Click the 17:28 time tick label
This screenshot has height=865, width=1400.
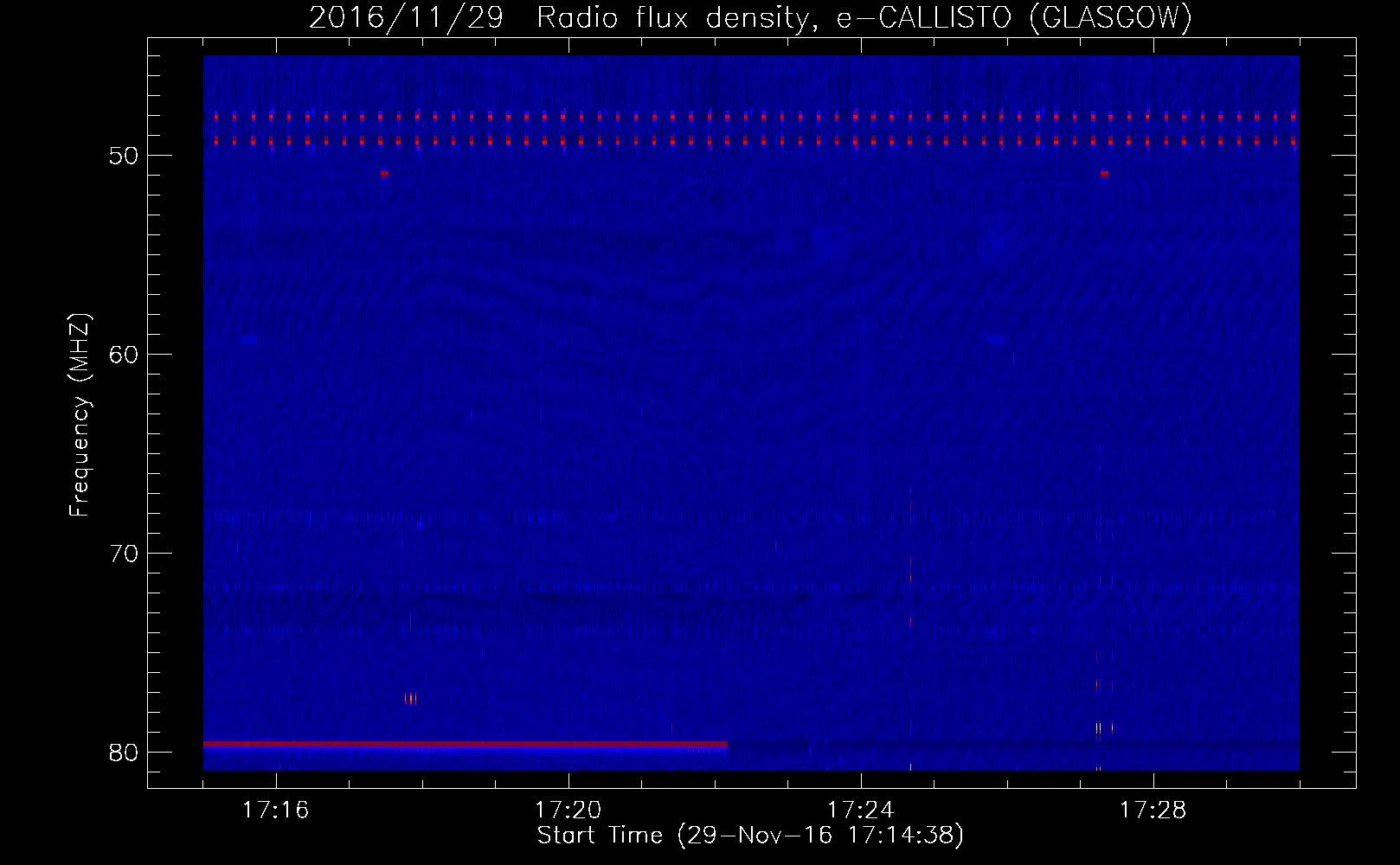click(x=1153, y=811)
